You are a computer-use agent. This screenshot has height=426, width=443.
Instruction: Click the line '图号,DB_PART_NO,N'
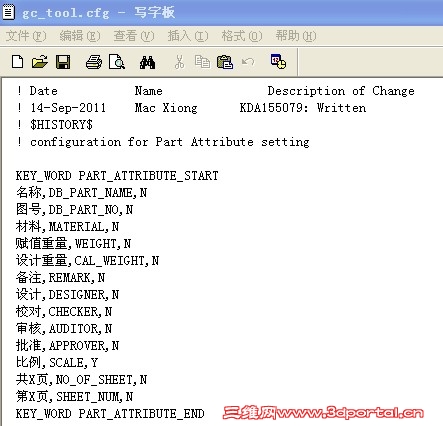(x=74, y=210)
